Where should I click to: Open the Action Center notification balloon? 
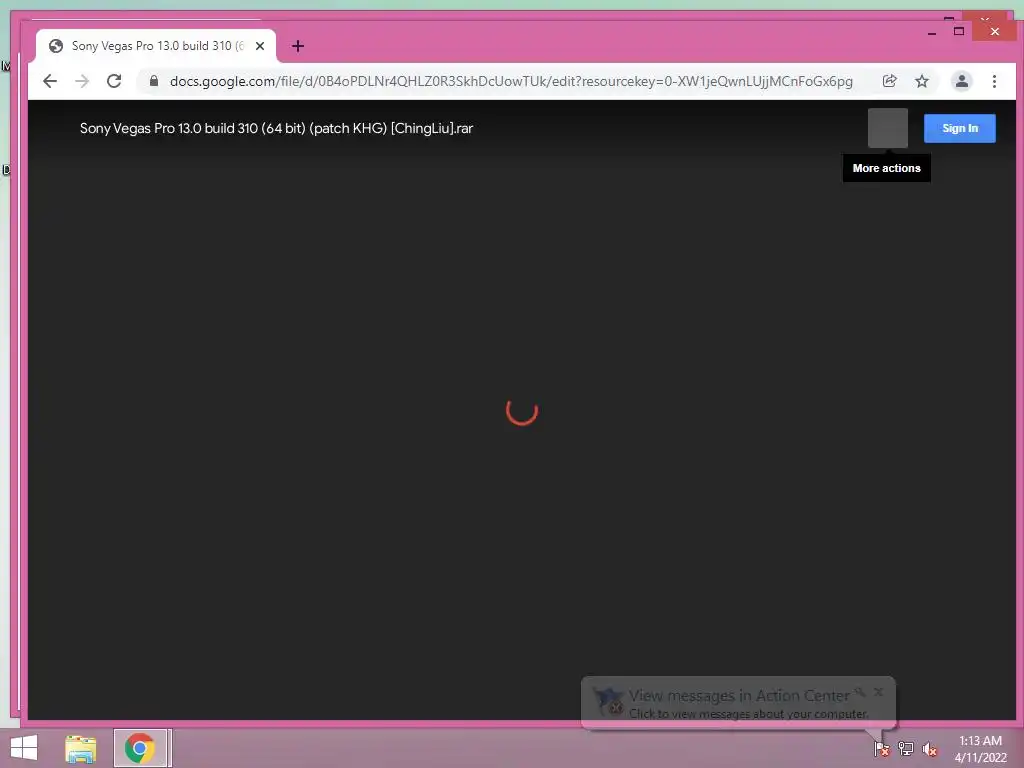point(738,703)
